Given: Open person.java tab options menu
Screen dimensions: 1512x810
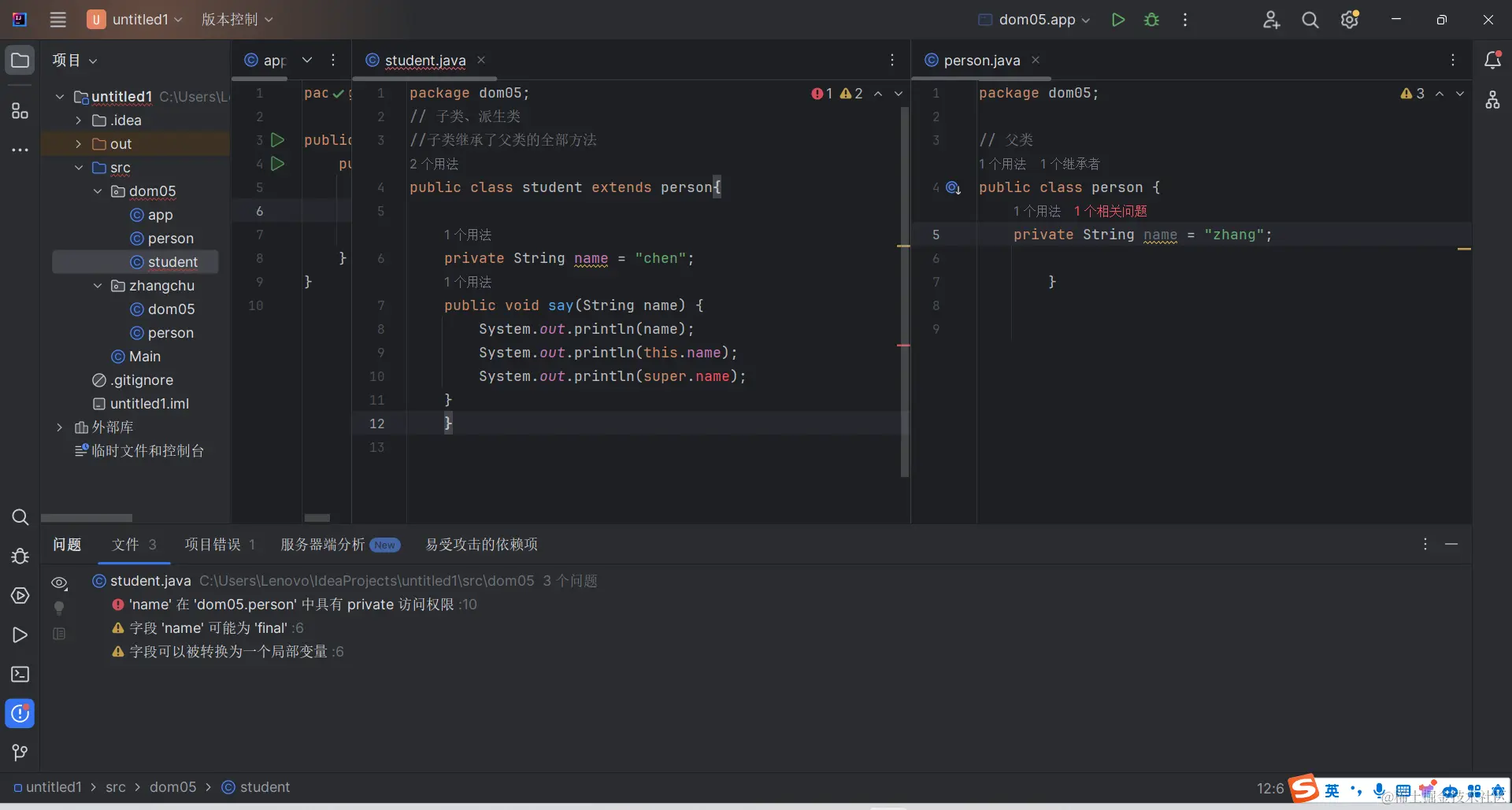Looking at the screenshot, I should click(1453, 60).
